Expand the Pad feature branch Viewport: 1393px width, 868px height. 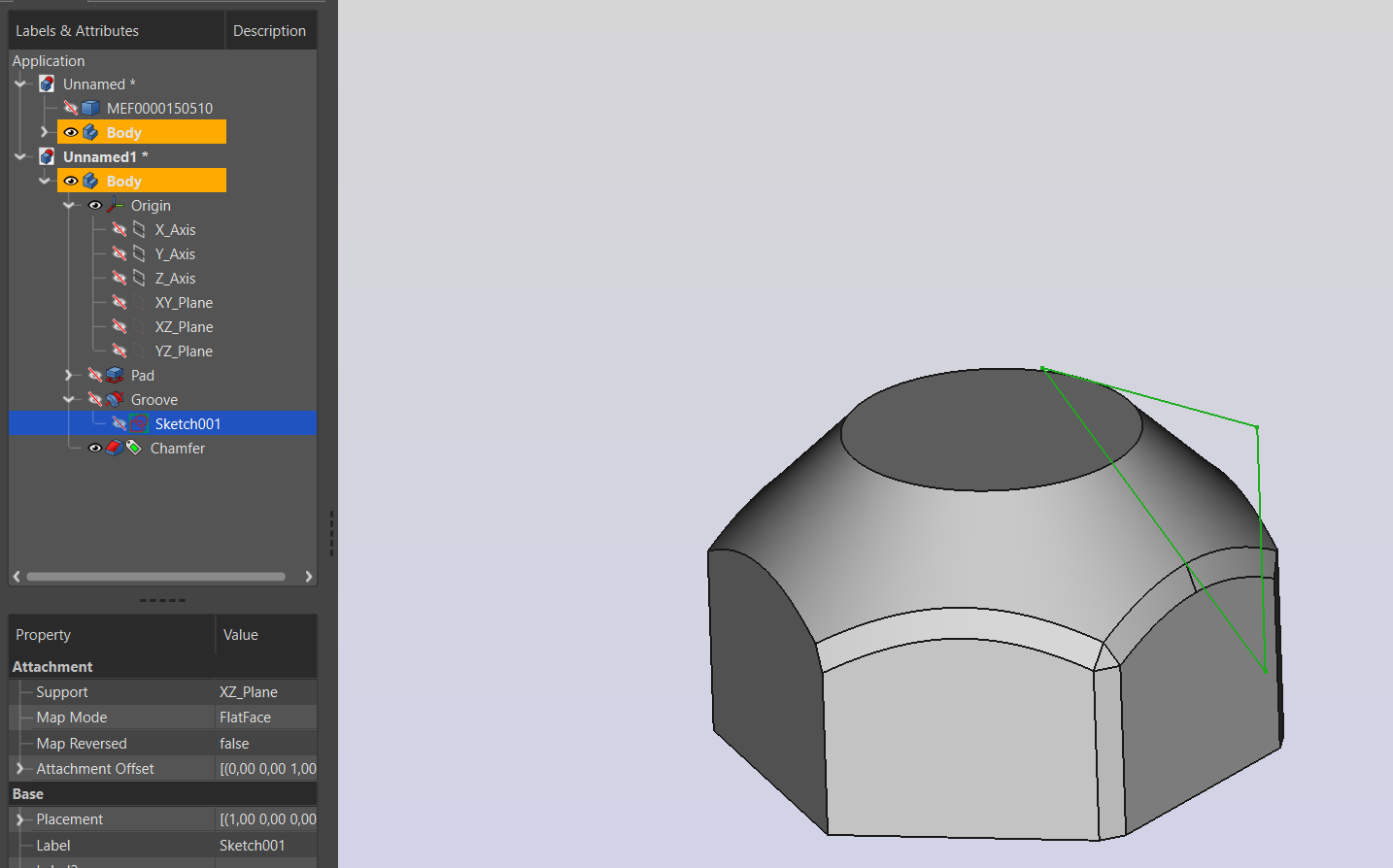click(x=69, y=375)
